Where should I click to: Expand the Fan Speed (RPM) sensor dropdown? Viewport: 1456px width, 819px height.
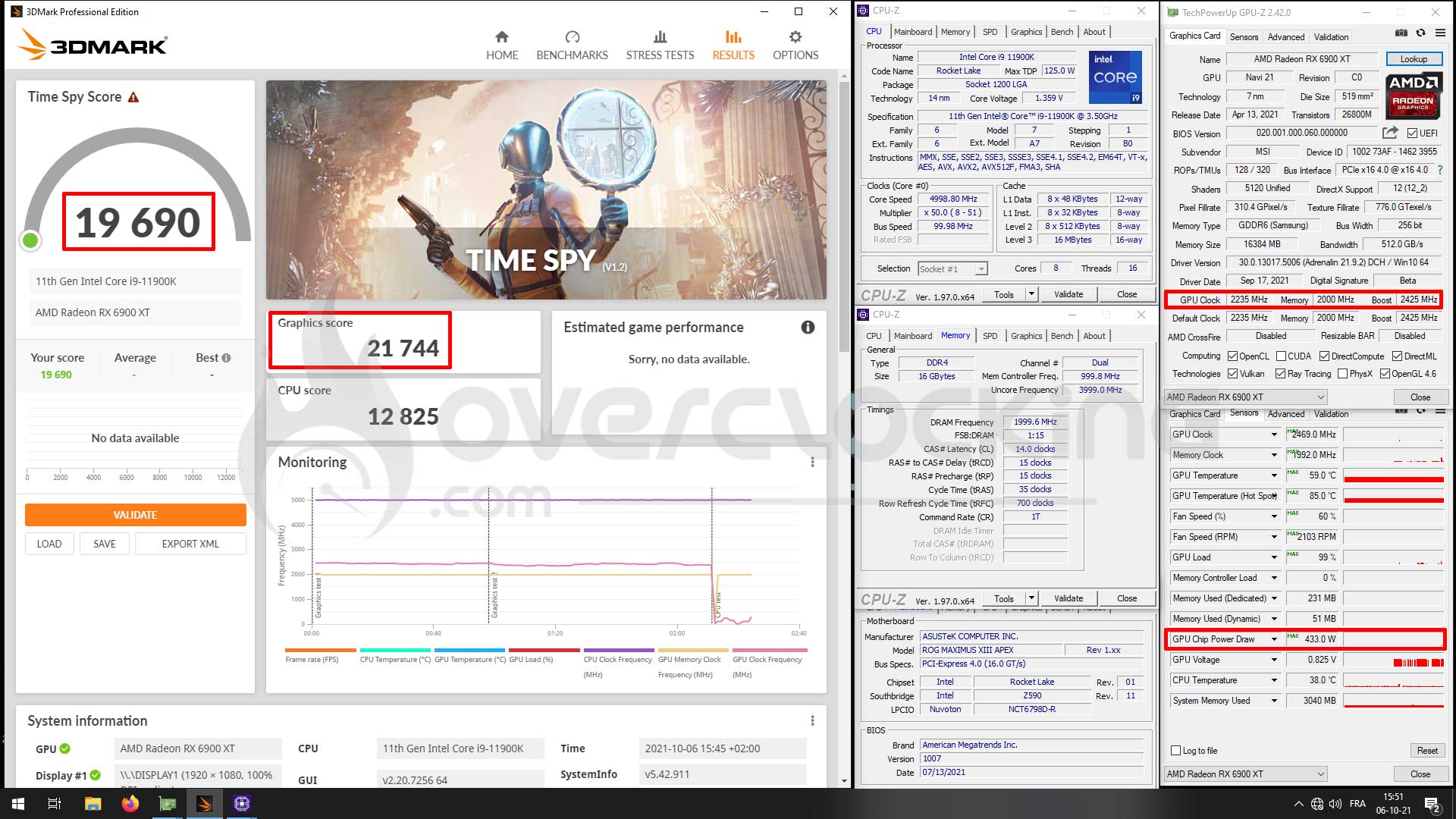pyautogui.click(x=1274, y=537)
